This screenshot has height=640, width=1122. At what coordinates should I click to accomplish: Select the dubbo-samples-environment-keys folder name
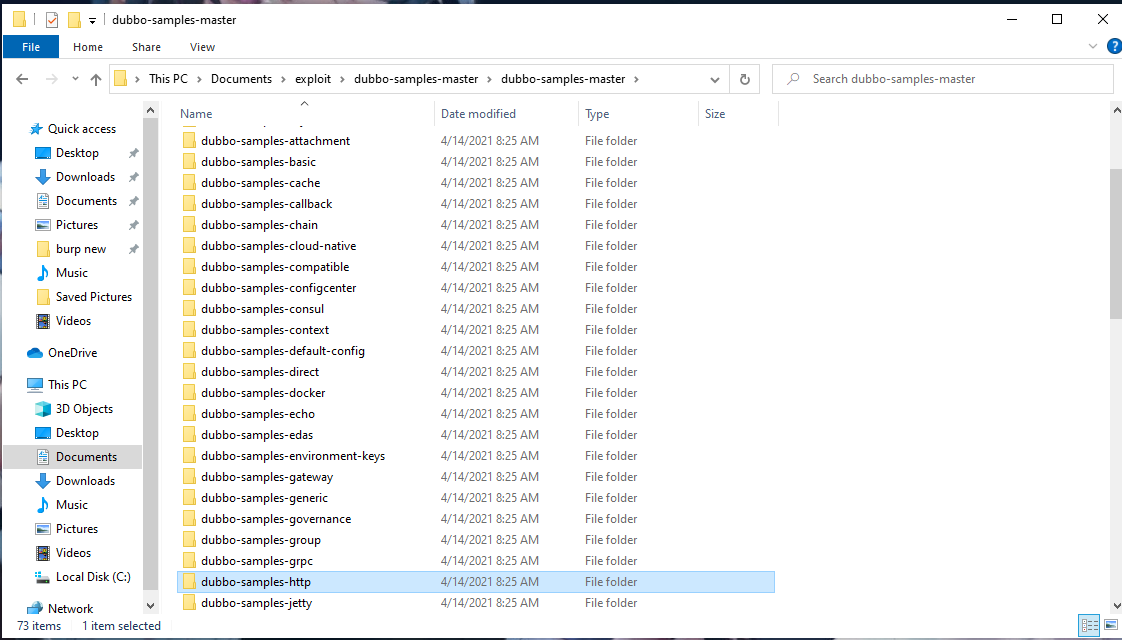pos(293,456)
